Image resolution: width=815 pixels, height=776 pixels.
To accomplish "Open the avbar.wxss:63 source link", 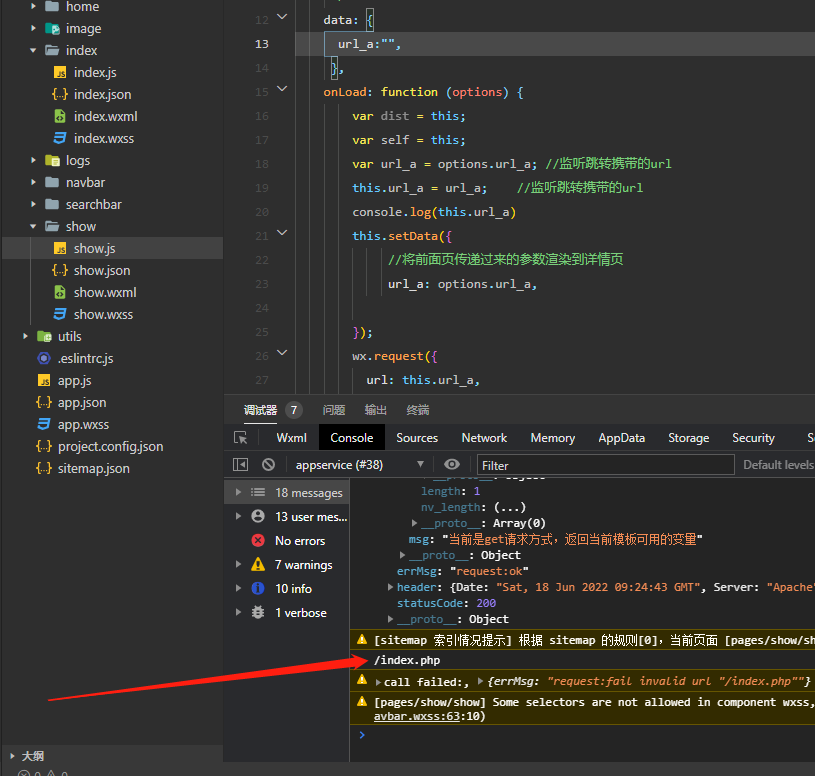I will click(417, 716).
